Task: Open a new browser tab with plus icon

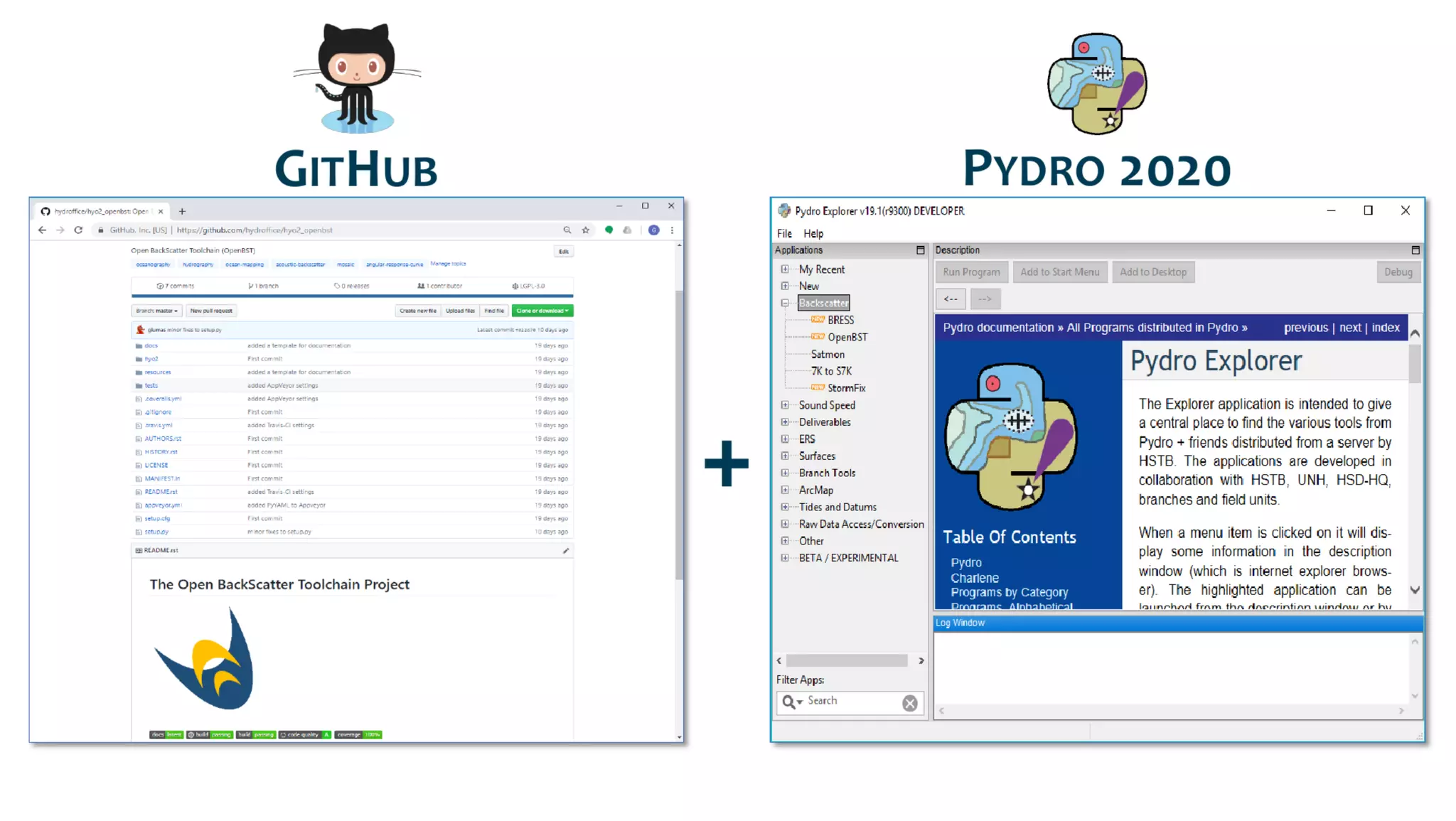Action: tap(182, 211)
